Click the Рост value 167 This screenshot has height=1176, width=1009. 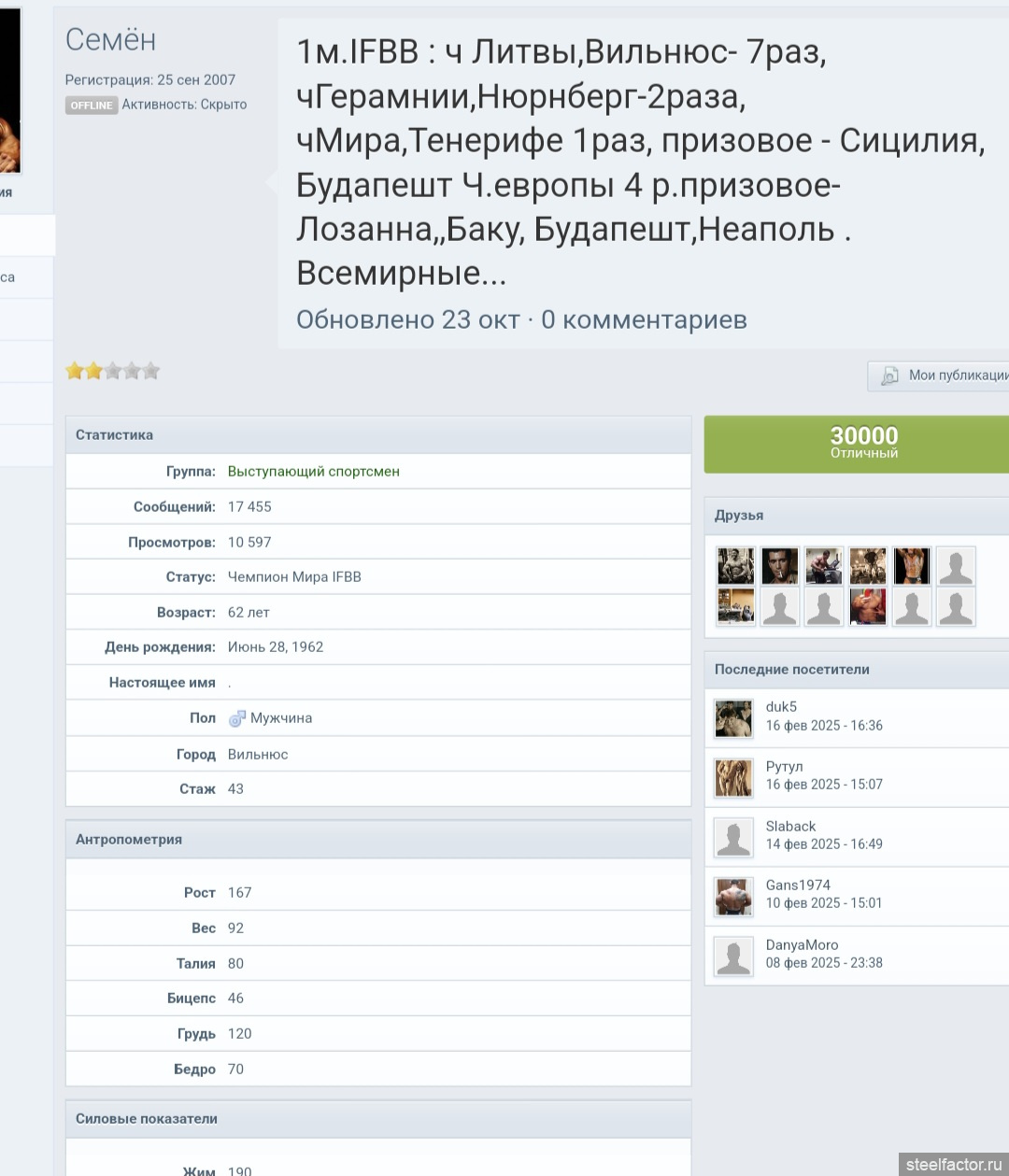coord(240,893)
